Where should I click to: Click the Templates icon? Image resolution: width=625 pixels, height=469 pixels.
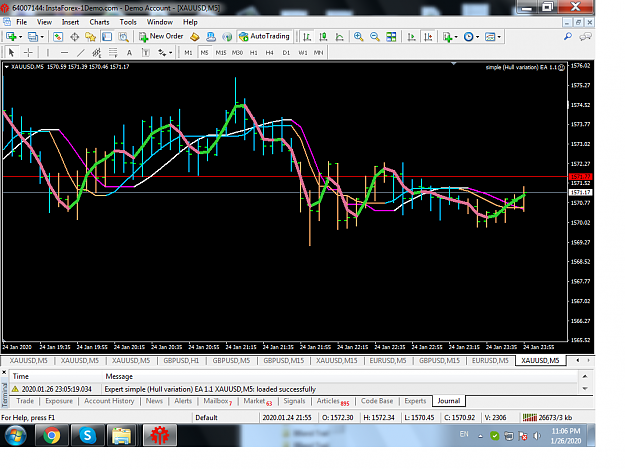(490, 37)
